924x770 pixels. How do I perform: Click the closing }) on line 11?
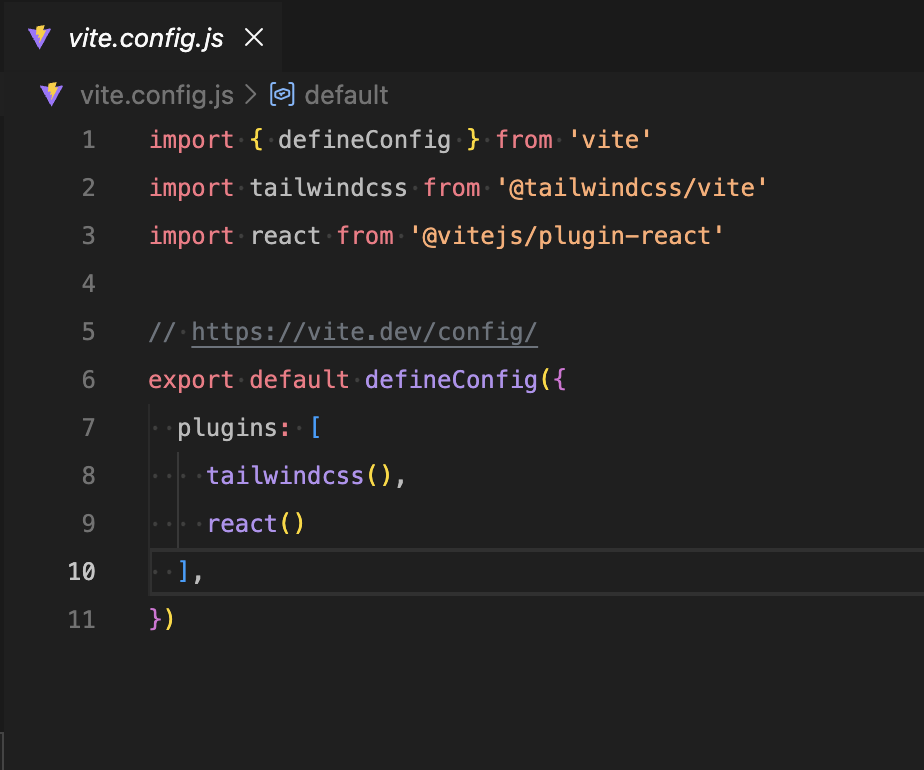161,620
